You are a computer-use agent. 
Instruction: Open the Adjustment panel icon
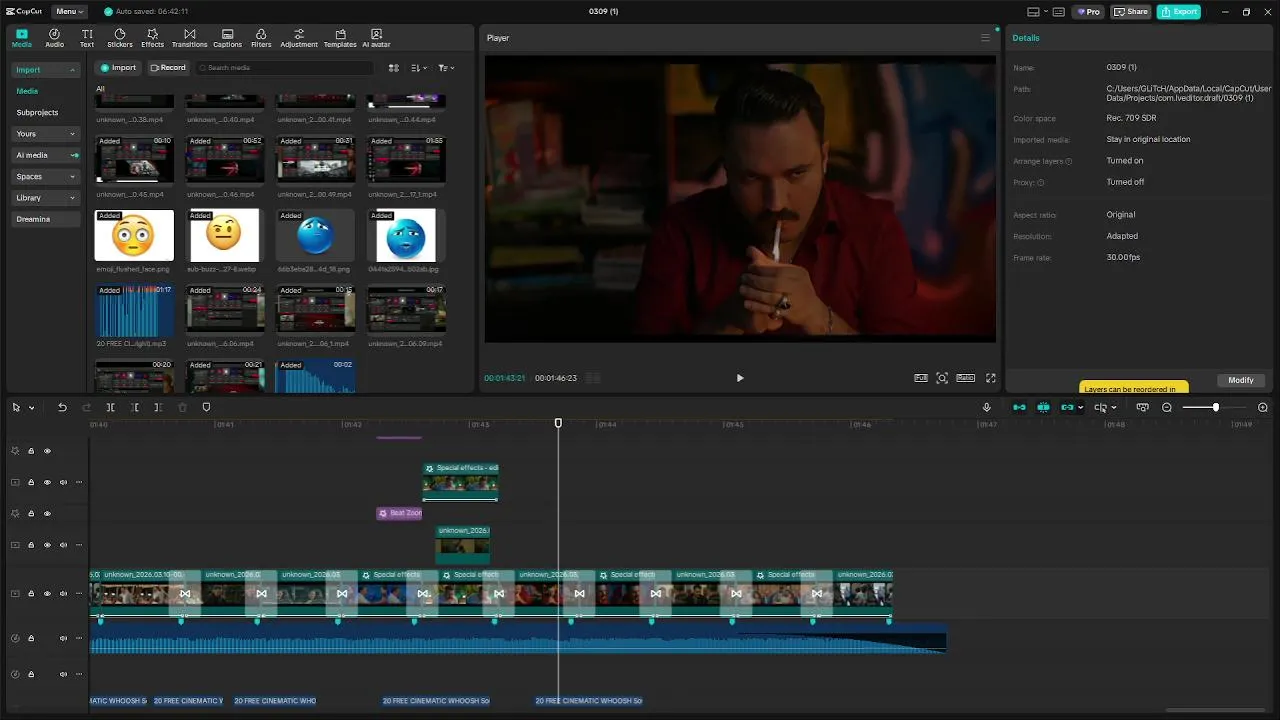[x=299, y=38]
